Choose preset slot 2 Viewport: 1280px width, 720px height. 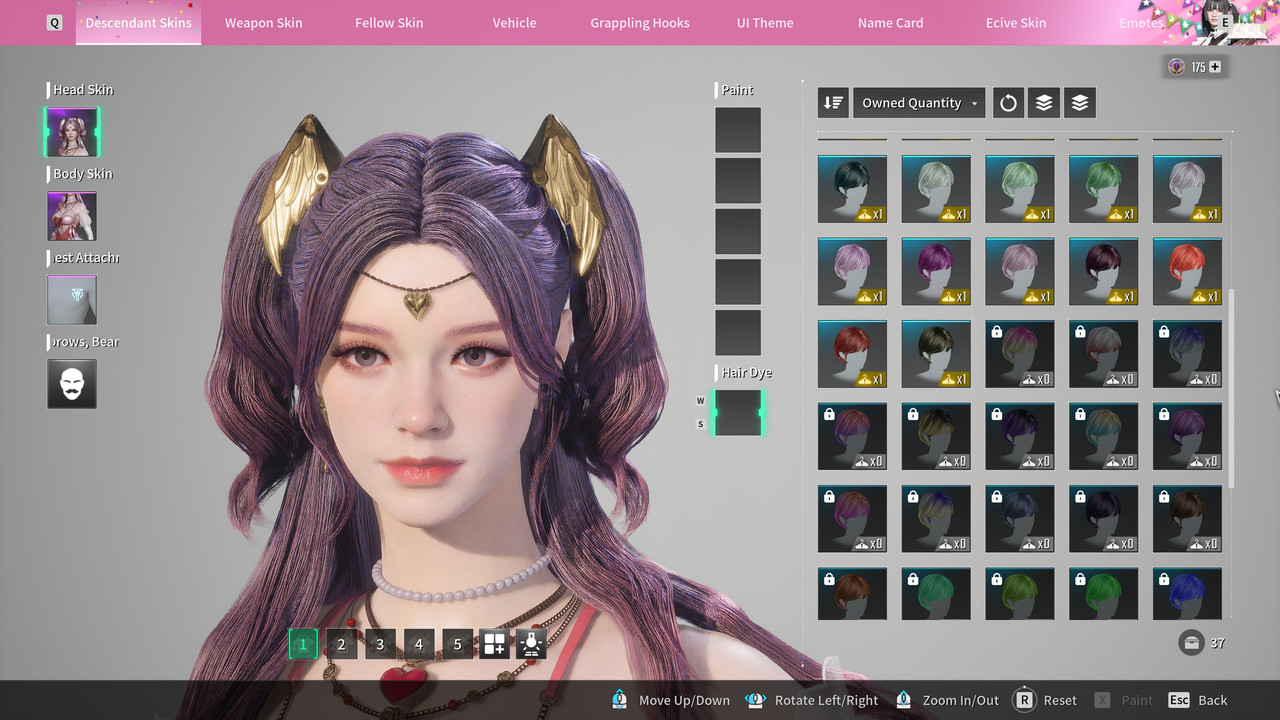[341, 644]
